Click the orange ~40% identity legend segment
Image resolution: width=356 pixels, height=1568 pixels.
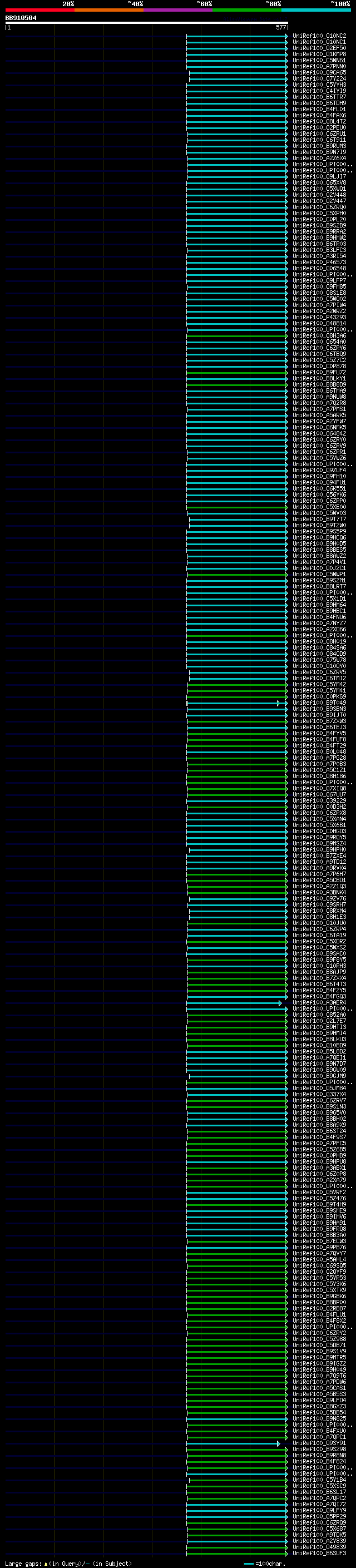[x=109, y=10]
